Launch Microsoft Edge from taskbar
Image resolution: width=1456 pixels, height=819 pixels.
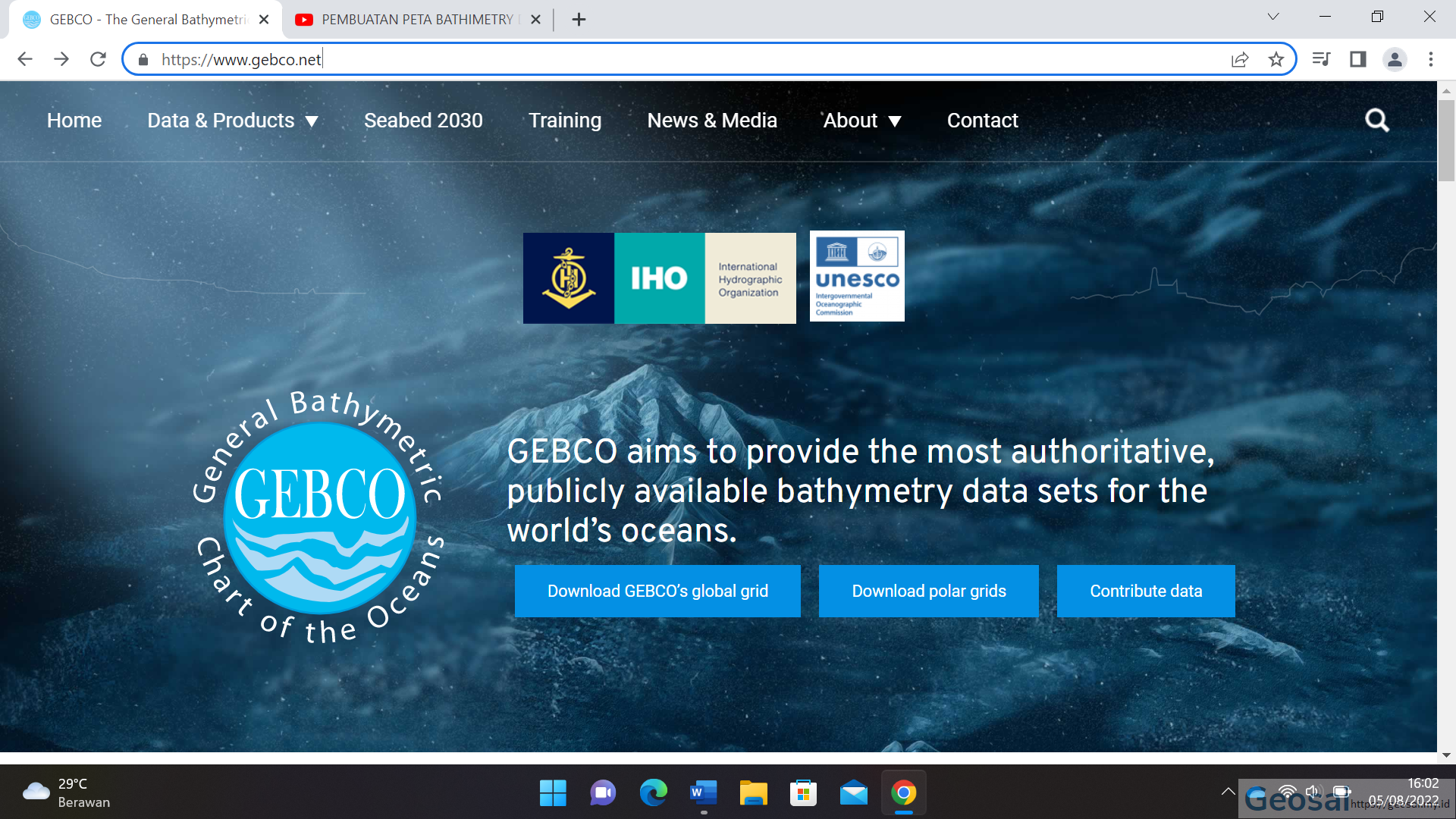[x=653, y=793]
